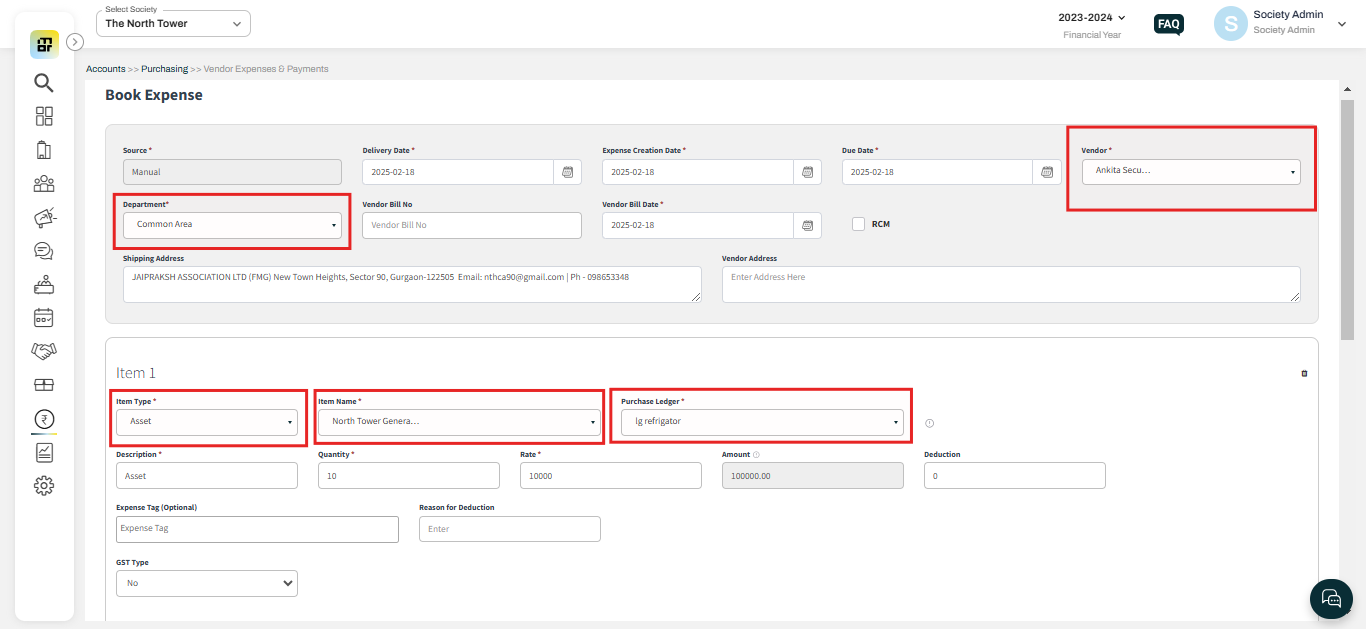Viewport: 1366px width, 629px height.
Task: Click Accounts in the breadcrumb
Action: tap(105, 69)
